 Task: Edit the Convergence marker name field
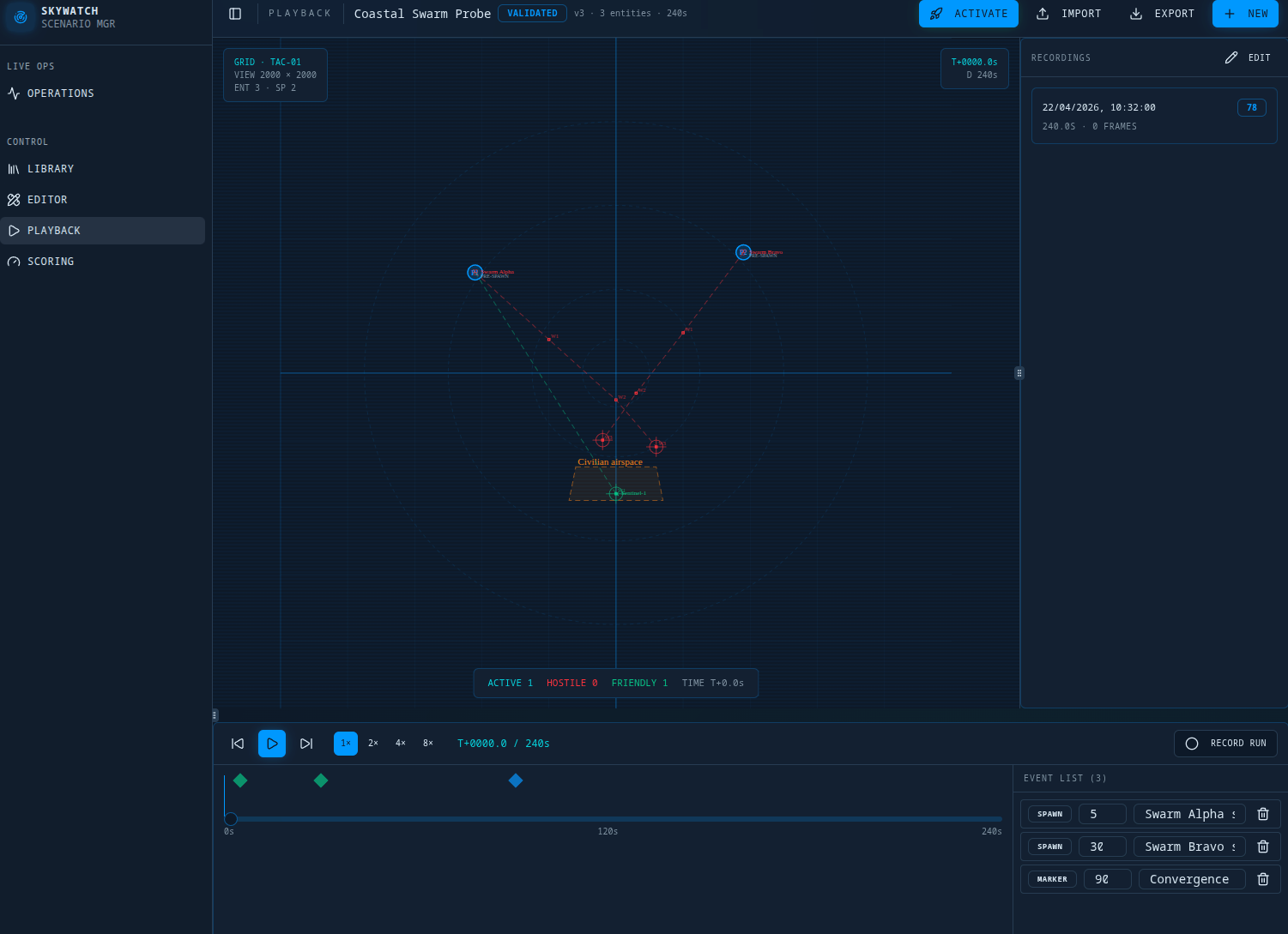click(1192, 879)
